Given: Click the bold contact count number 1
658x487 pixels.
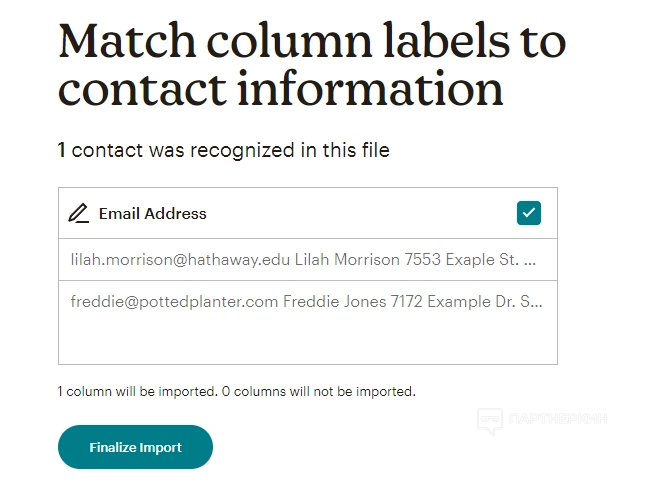Looking at the screenshot, I should tap(62, 151).
